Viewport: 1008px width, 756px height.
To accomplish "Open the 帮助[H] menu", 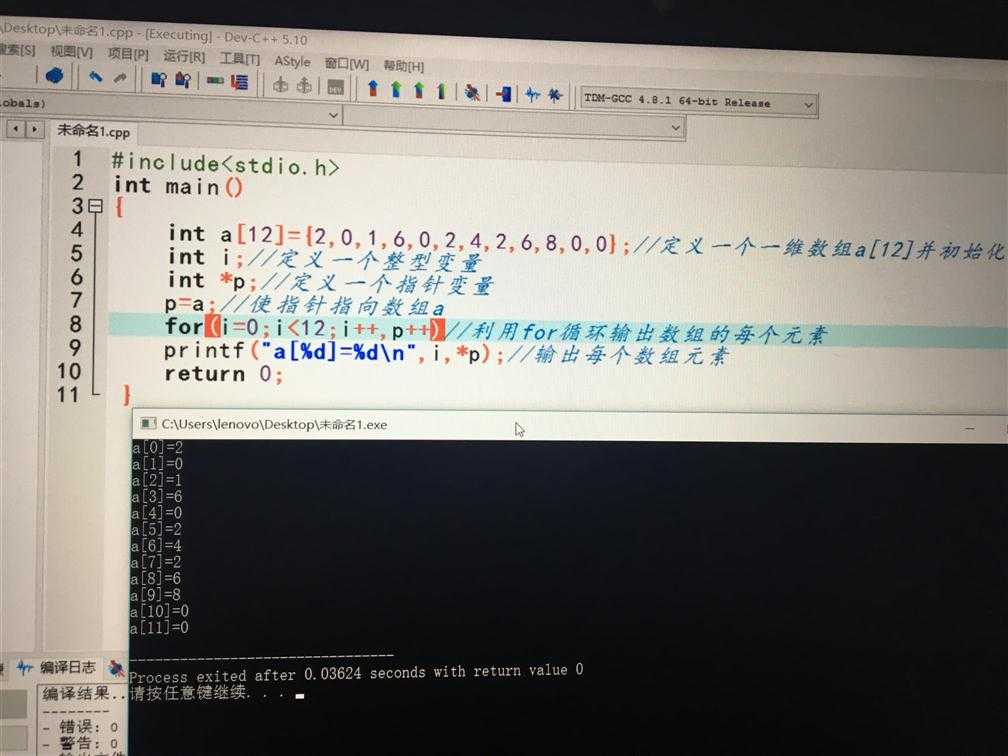I will (404, 66).
